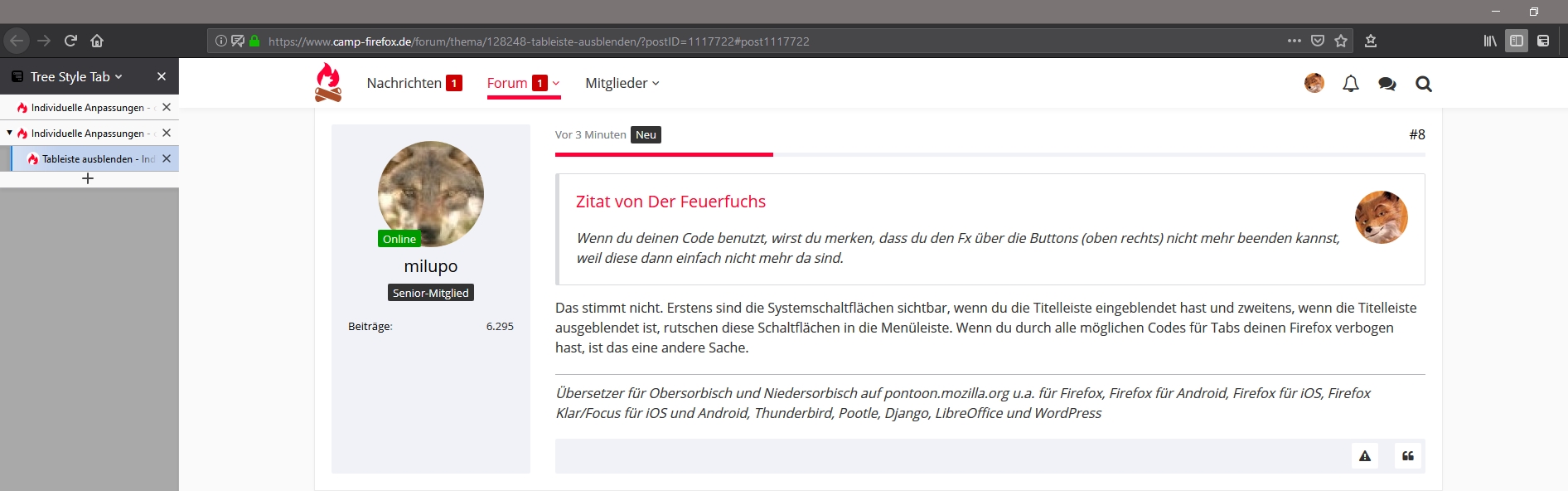Click the Neu badge on the post
Image resolution: width=1568 pixels, height=491 pixels.
[646, 135]
